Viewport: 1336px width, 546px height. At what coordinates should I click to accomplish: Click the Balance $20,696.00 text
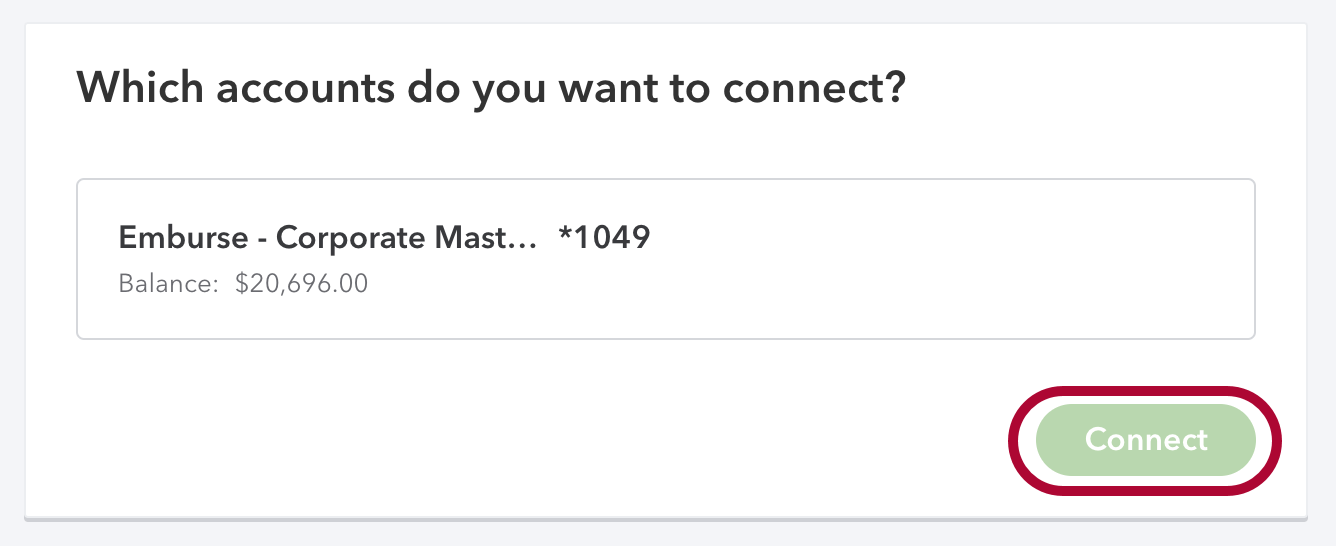[243, 284]
